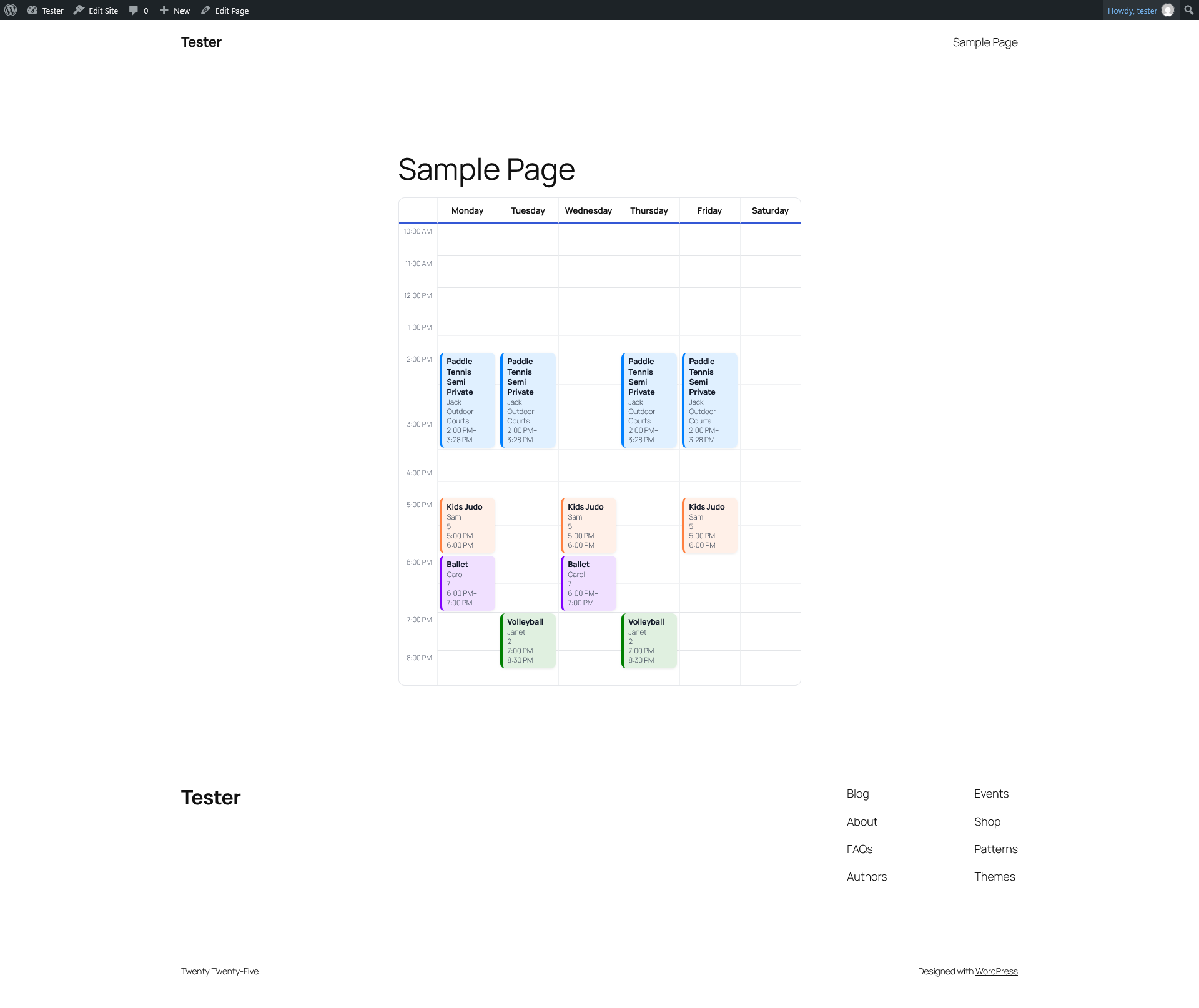The image size is (1199, 1008).
Task: Select the Saturday column header
Action: click(x=770, y=210)
